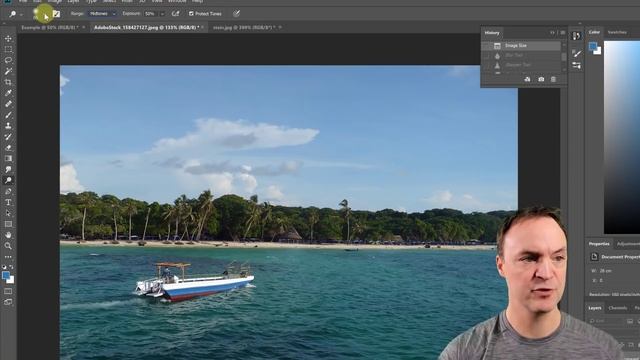Open the Layers panel tab
The height and width of the screenshot is (360, 640).
coord(595,308)
